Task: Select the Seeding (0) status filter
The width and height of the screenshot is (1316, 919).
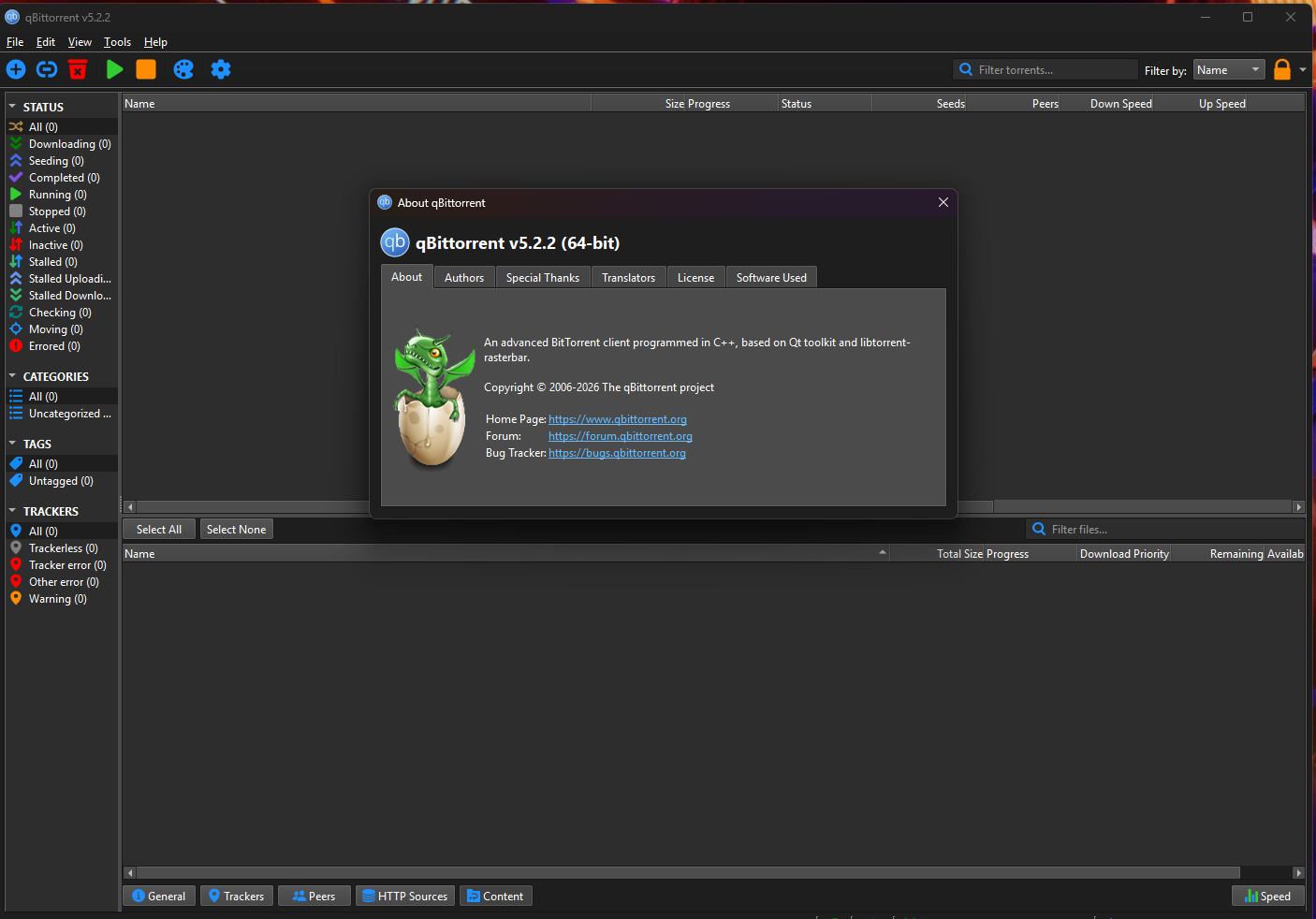Action: [x=62, y=161]
